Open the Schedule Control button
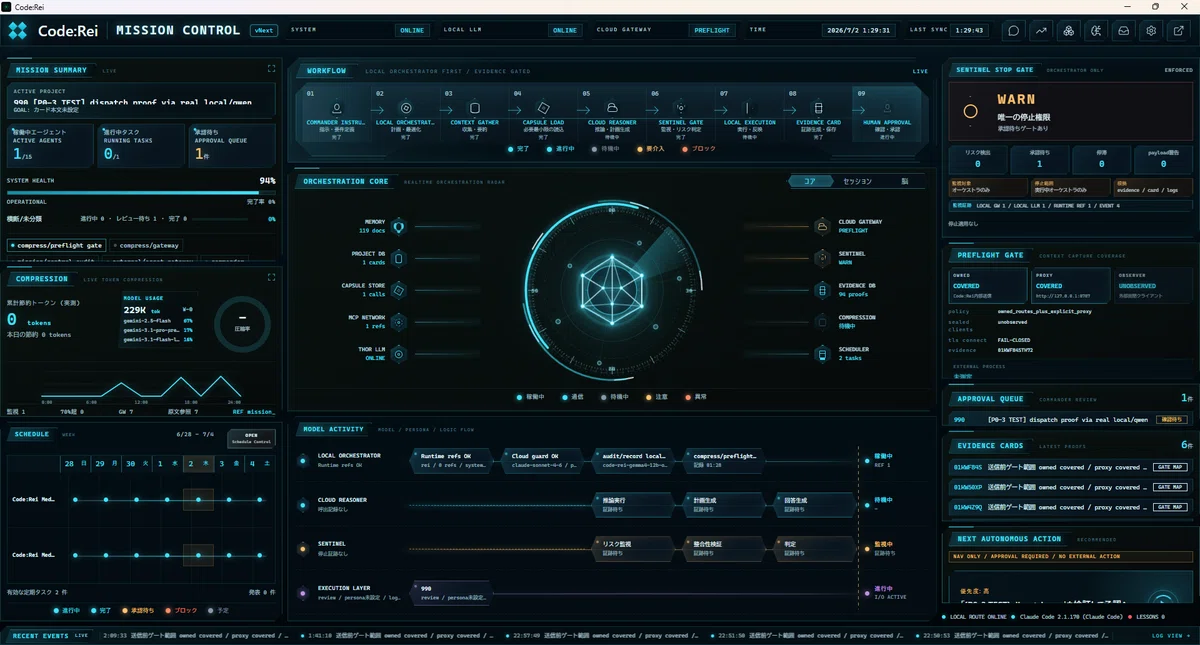Screen dimensions: 1200x645 pos(252,437)
